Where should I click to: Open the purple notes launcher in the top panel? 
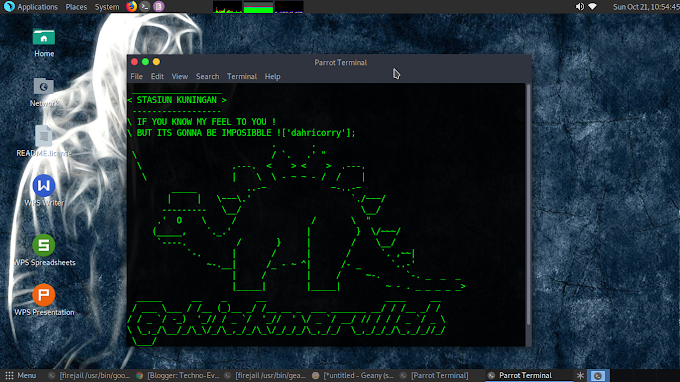159,7
